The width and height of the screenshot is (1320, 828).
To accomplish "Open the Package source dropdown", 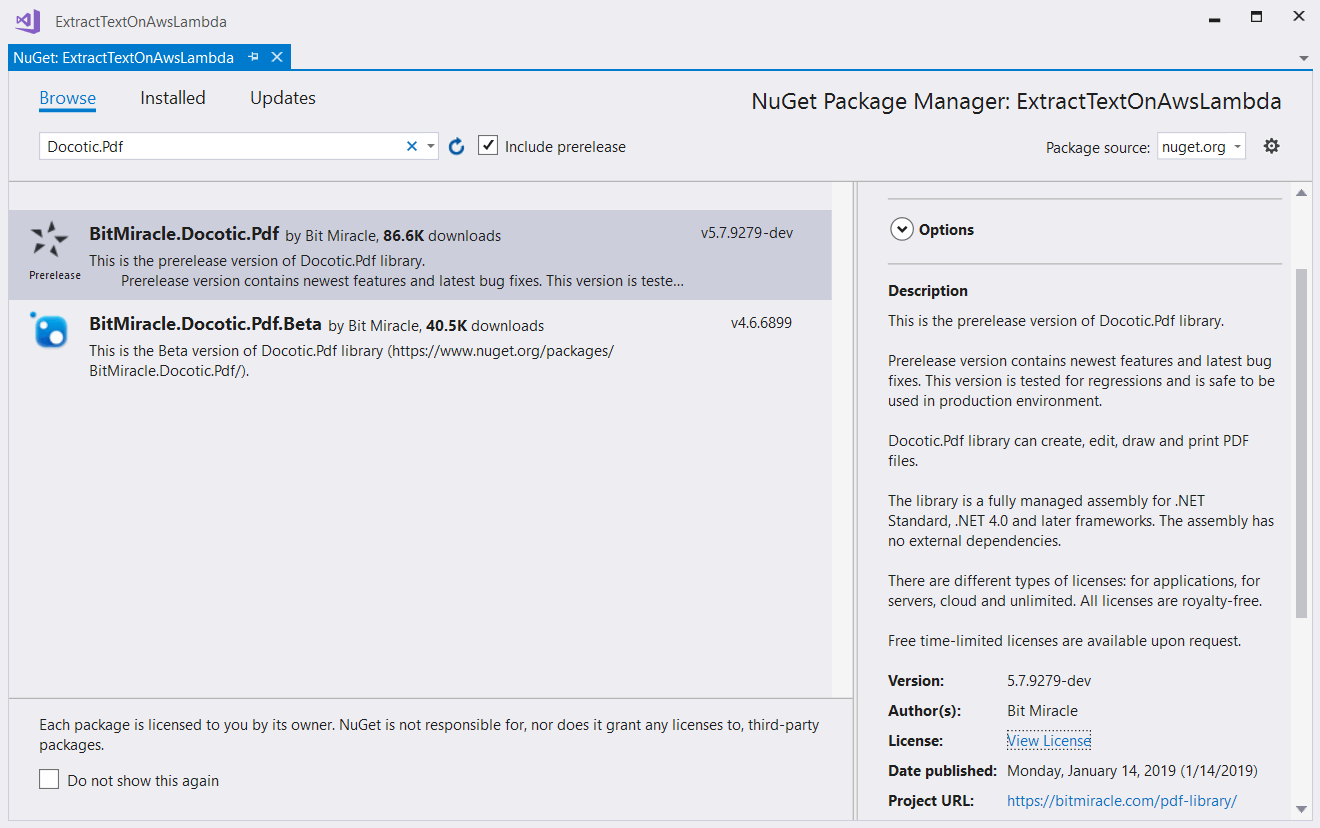I will pos(1201,147).
